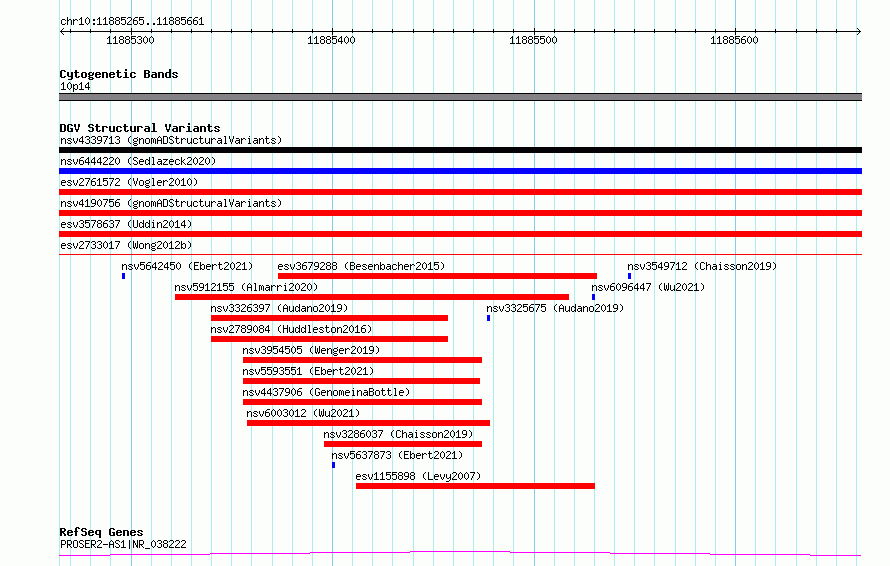
Task: Click the esv3578637 (Uddin2014) label
Action: coord(126,224)
